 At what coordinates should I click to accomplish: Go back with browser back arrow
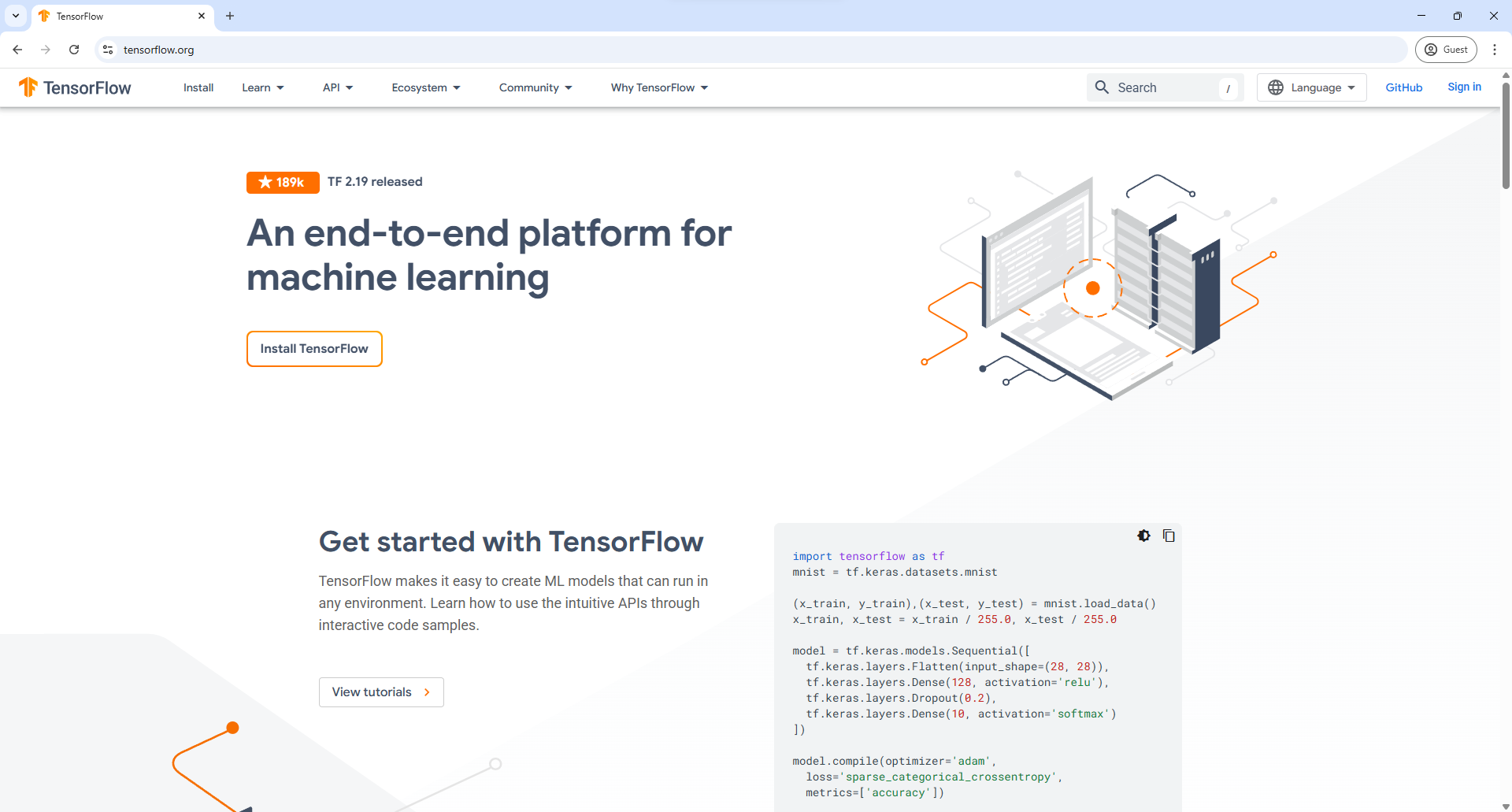(17, 50)
